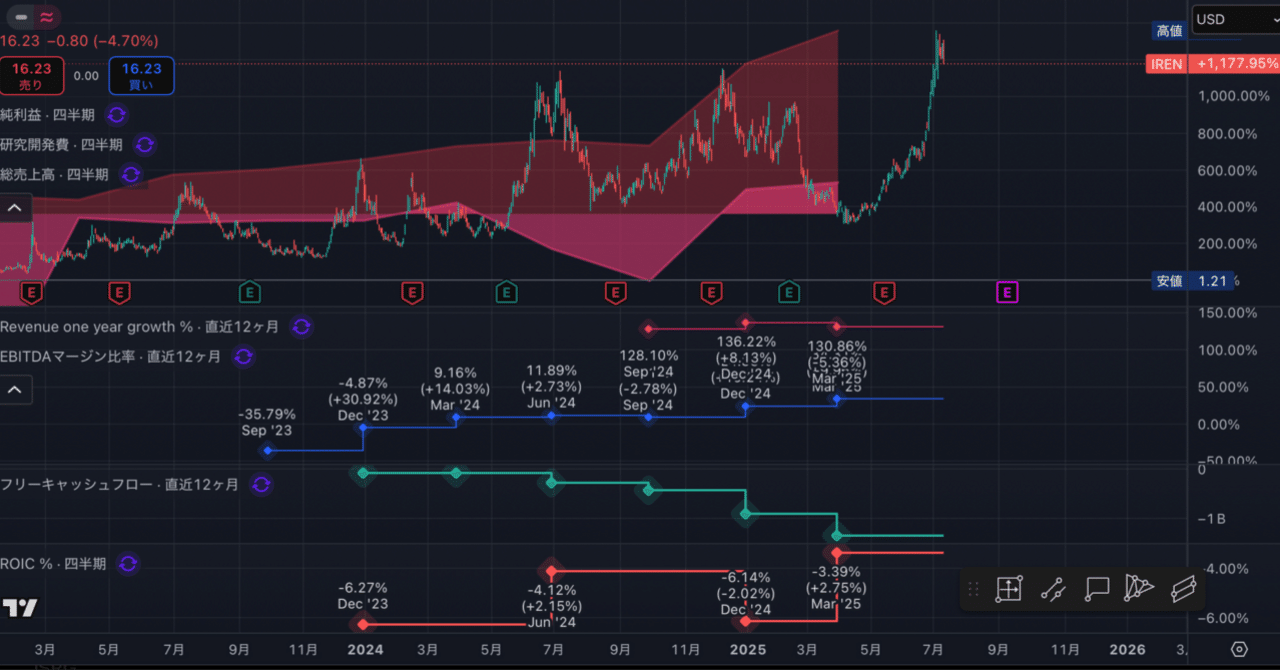Select the parallel channel drawing tool
Viewport: 1280px width, 670px height.
click(1183, 589)
